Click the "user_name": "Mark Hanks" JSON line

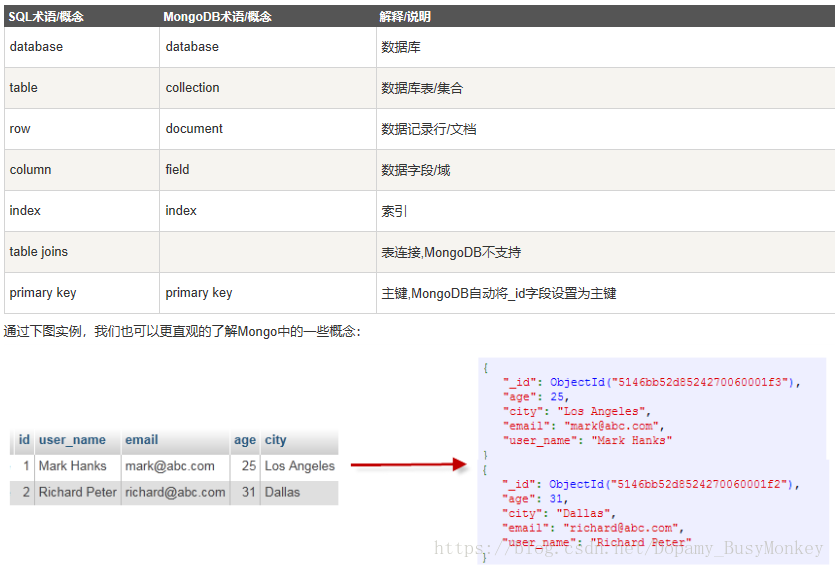click(587, 440)
